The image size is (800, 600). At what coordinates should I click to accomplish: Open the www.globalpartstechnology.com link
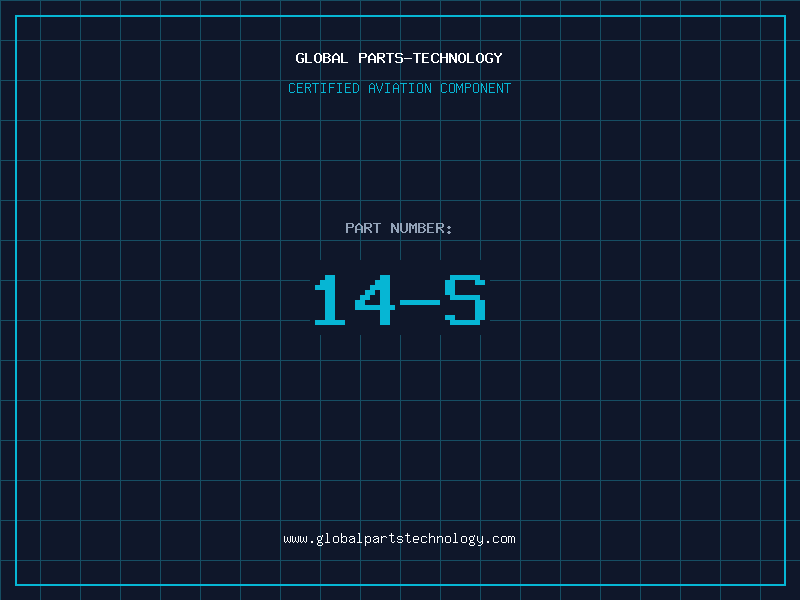[399, 539]
